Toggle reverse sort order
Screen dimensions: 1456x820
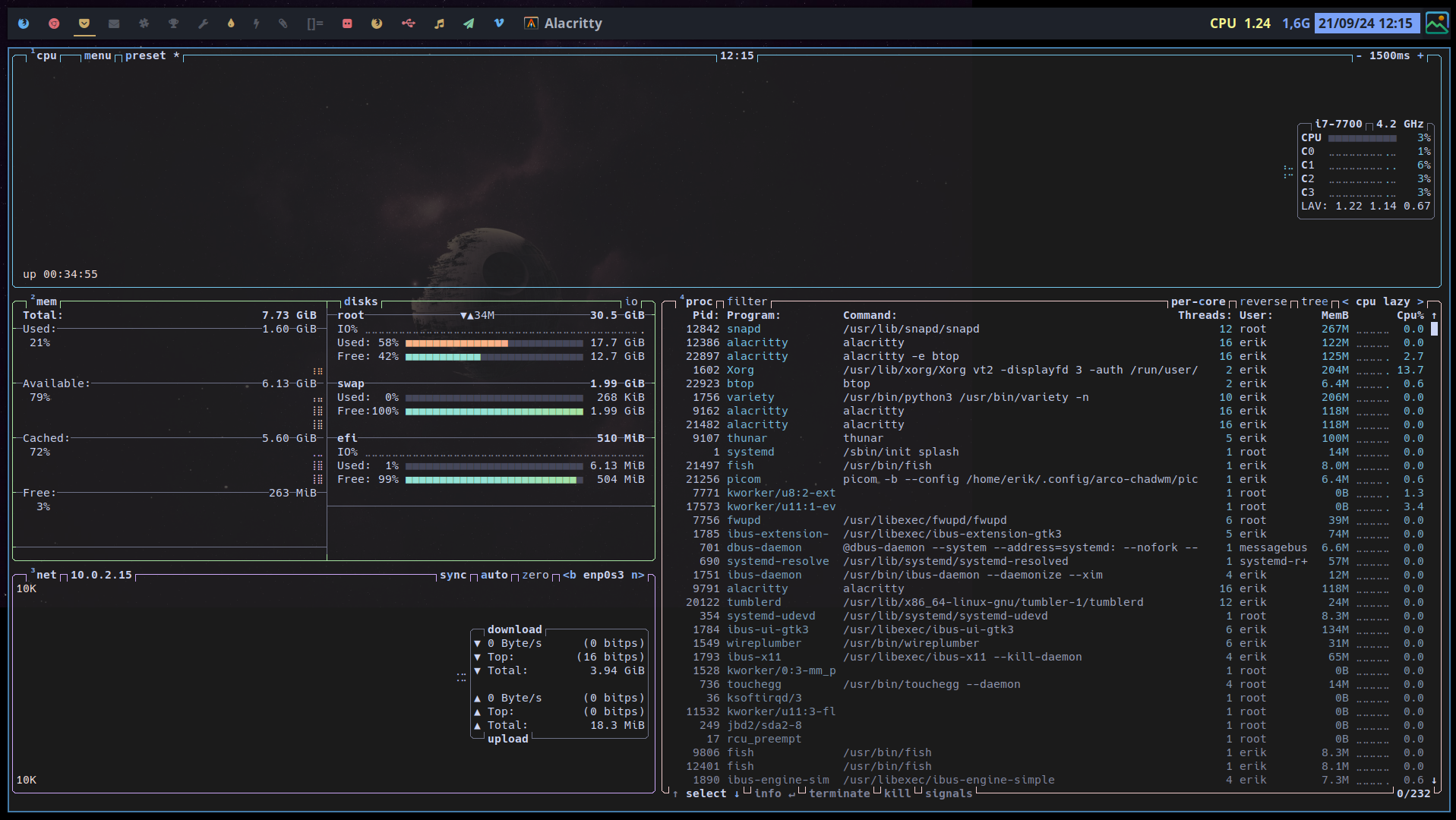(x=1263, y=302)
